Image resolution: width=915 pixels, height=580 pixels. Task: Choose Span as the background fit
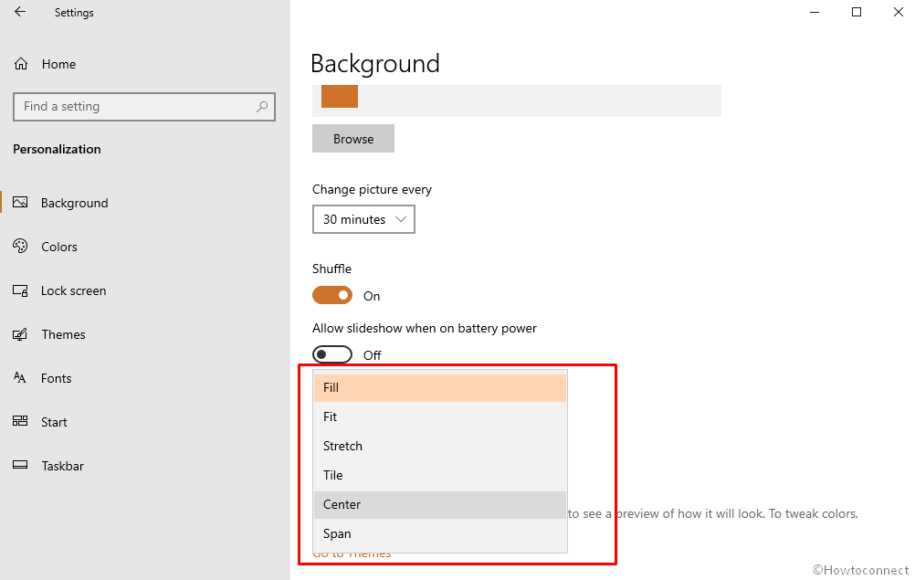pyautogui.click(x=337, y=533)
